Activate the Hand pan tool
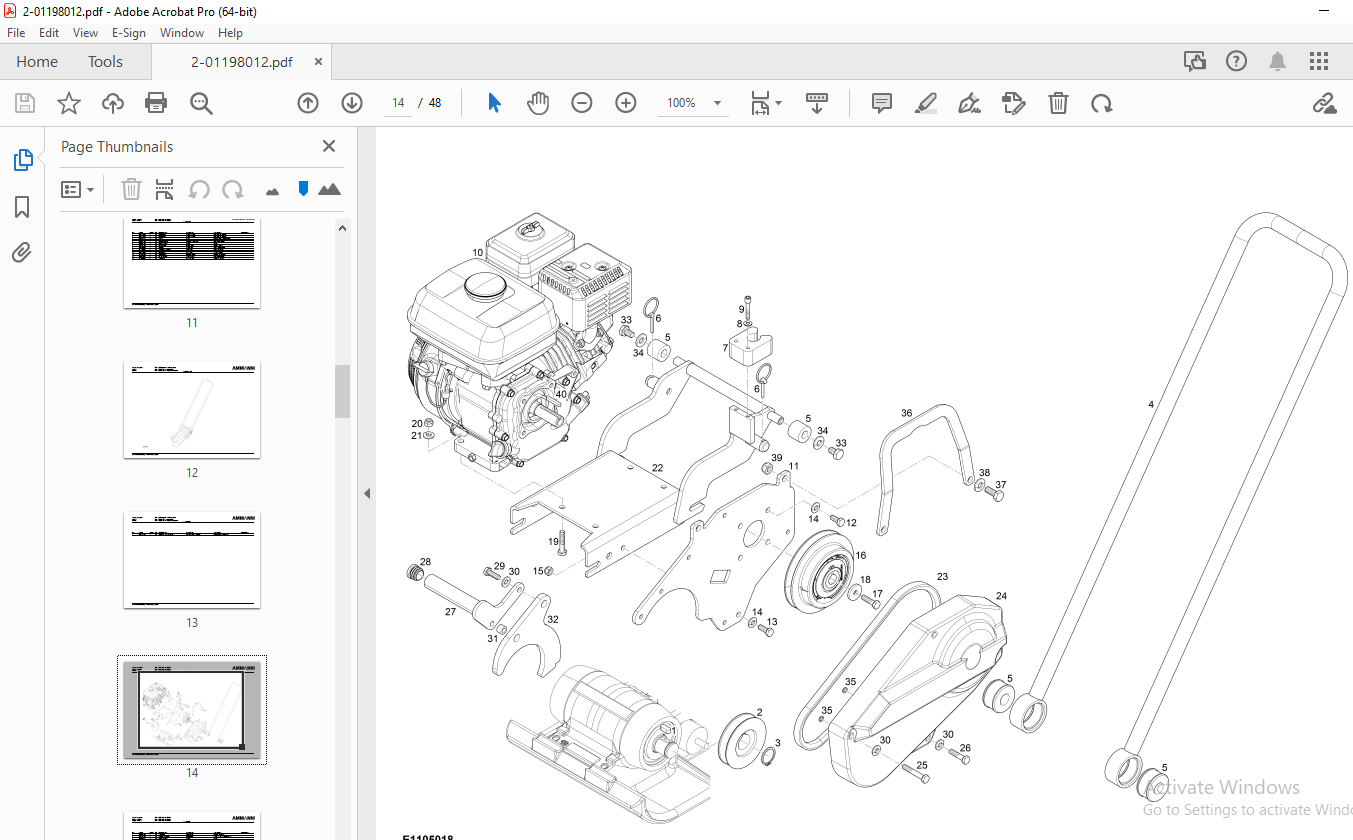Image resolution: width=1353 pixels, height=840 pixels. point(538,103)
